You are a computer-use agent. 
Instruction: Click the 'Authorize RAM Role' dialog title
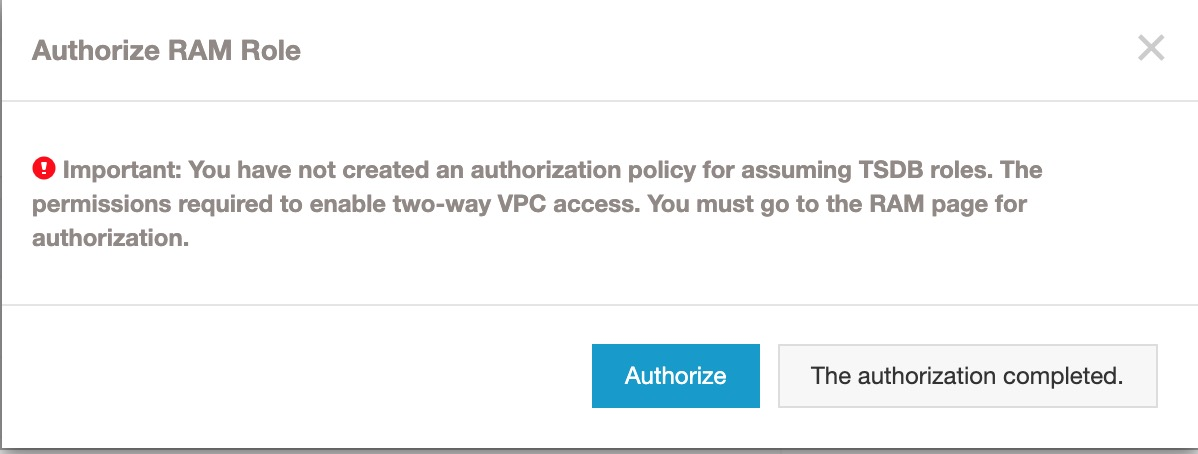[166, 50]
